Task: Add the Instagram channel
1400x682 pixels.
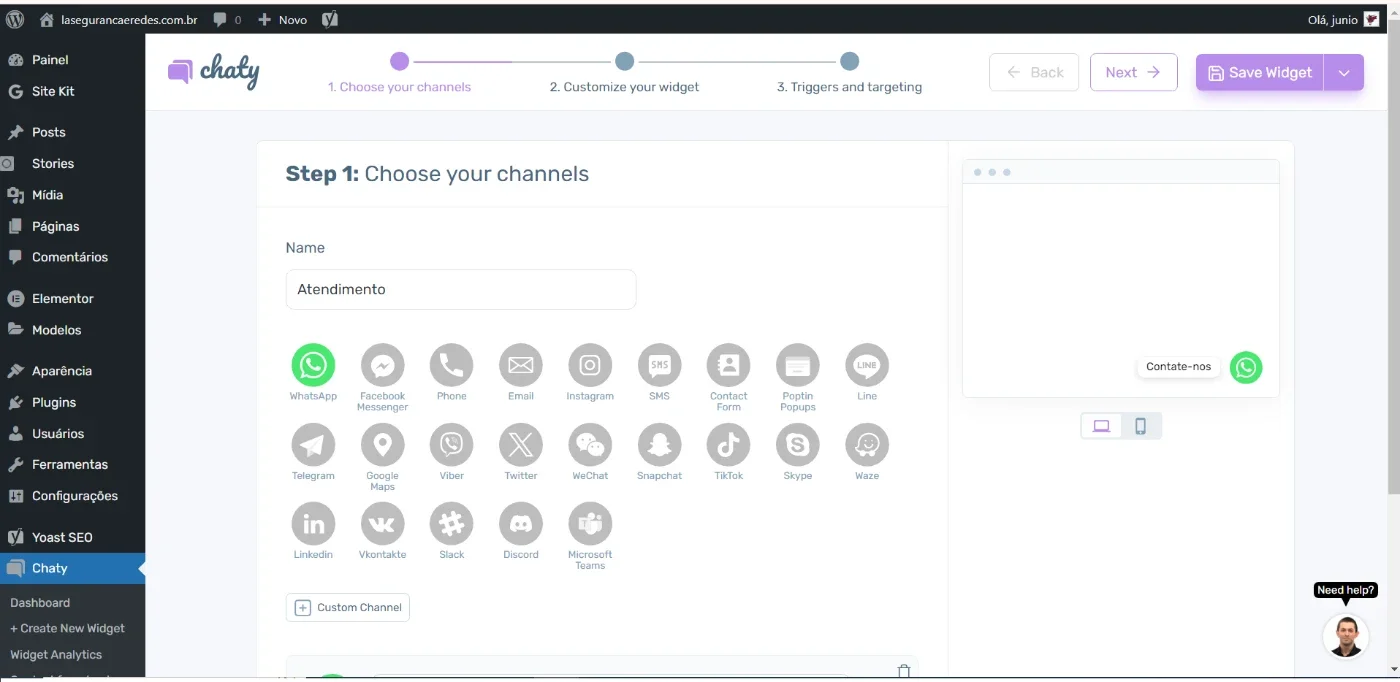Action: (x=590, y=365)
